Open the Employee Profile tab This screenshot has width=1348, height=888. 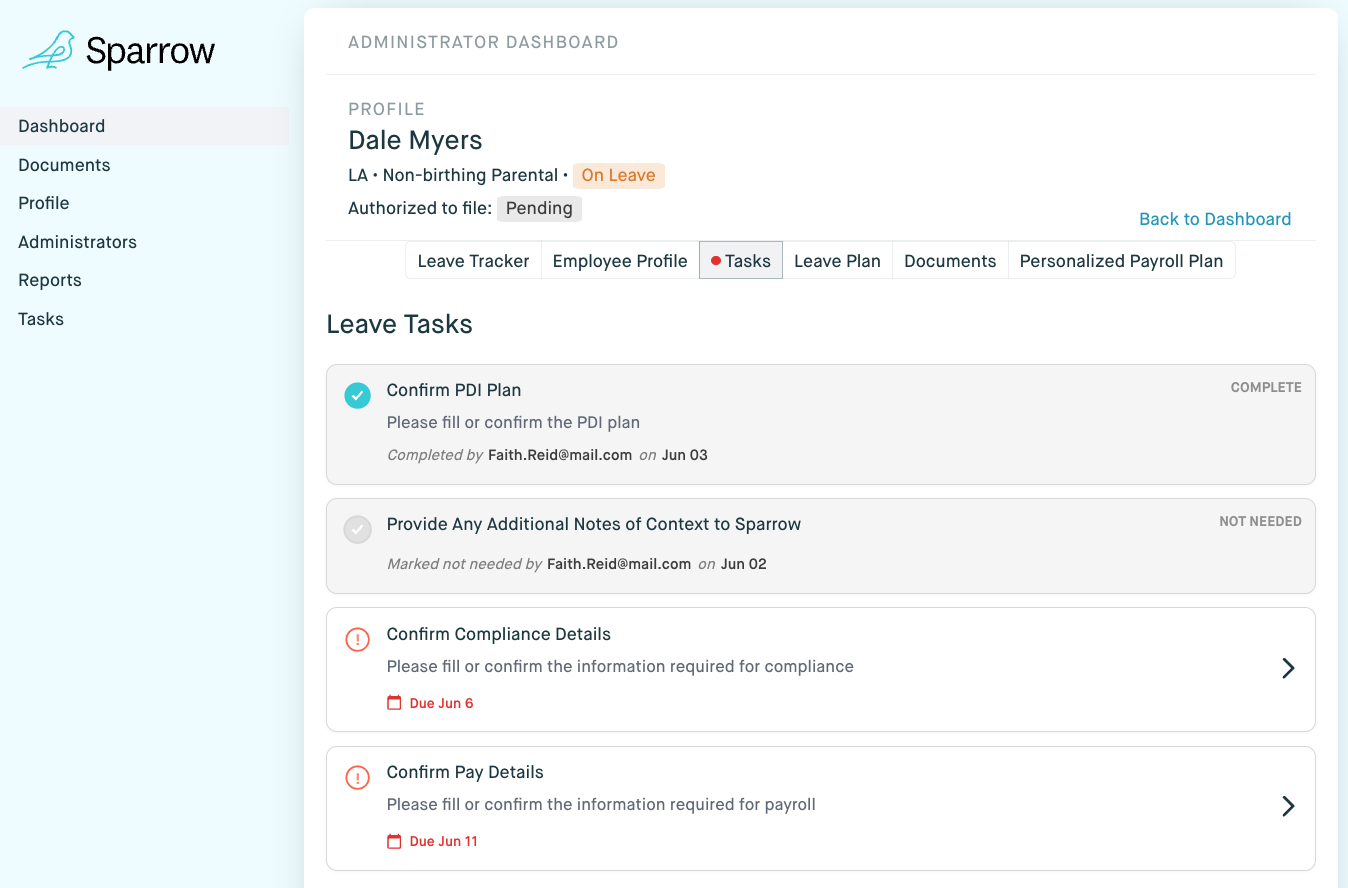[620, 261]
